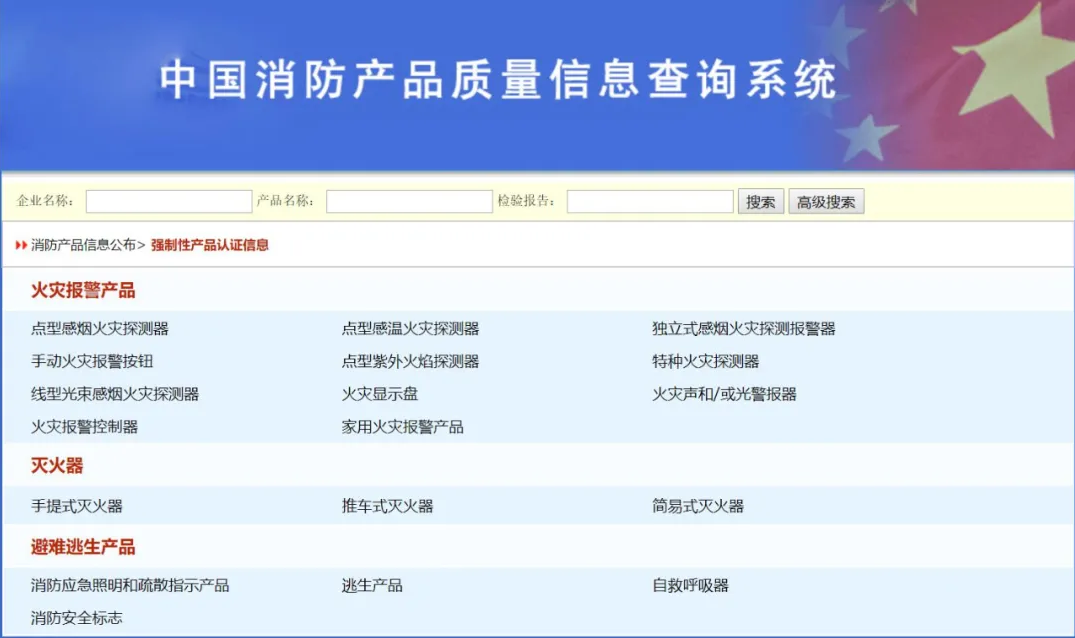Select 手动火灾报警按钮
1075x638 pixels.
(90, 361)
